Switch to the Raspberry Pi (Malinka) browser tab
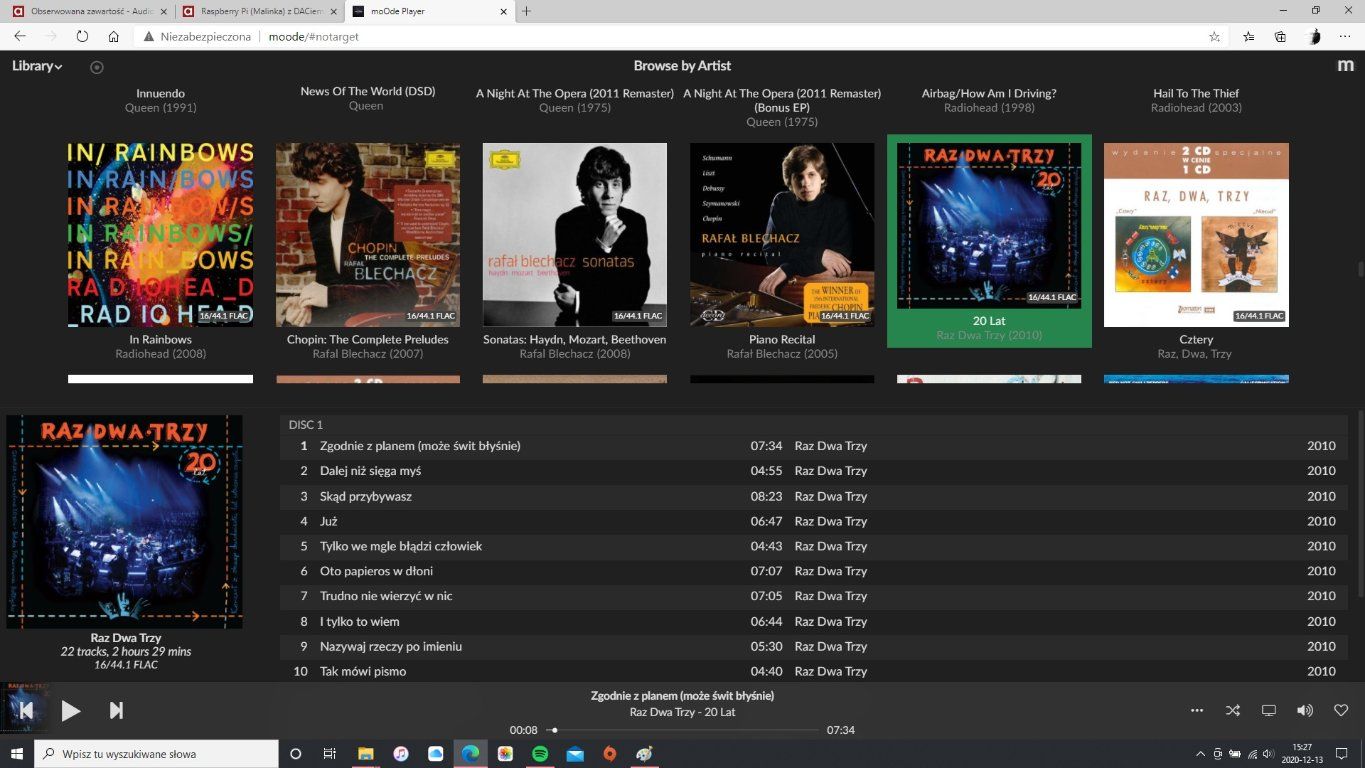Viewport: 1365px width, 768px height. (x=260, y=11)
